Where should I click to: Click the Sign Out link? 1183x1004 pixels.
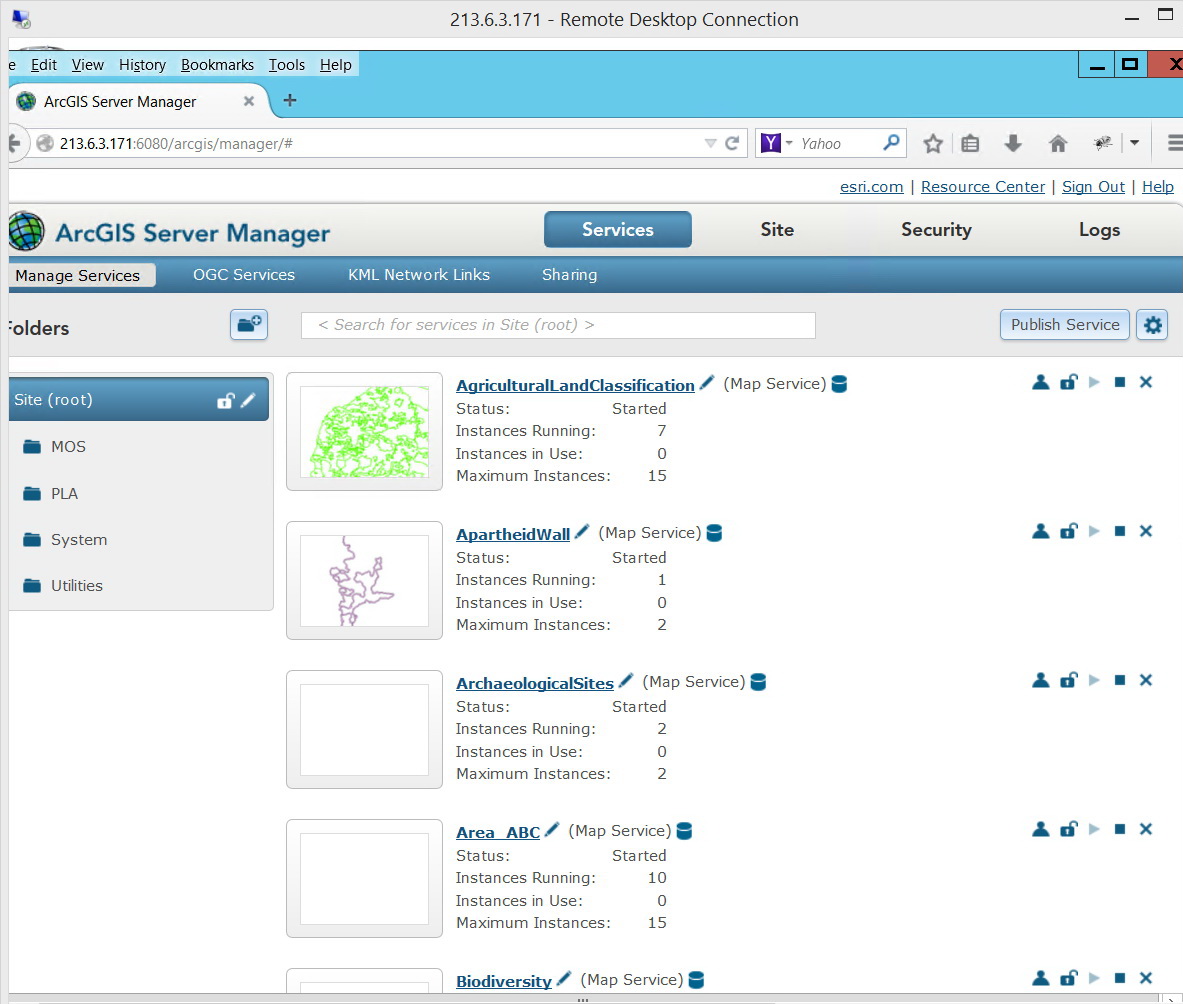tap(1093, 186)
